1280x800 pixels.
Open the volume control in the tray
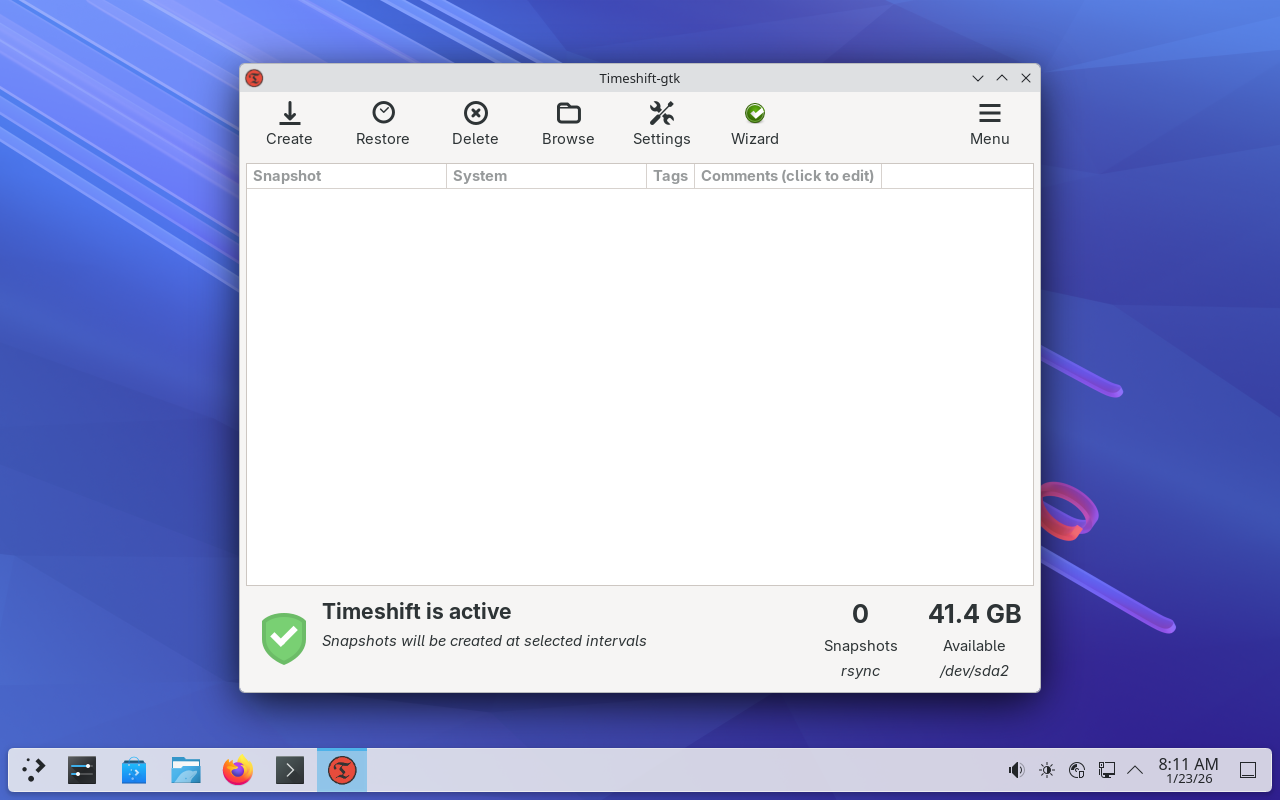pos(1016,770)
